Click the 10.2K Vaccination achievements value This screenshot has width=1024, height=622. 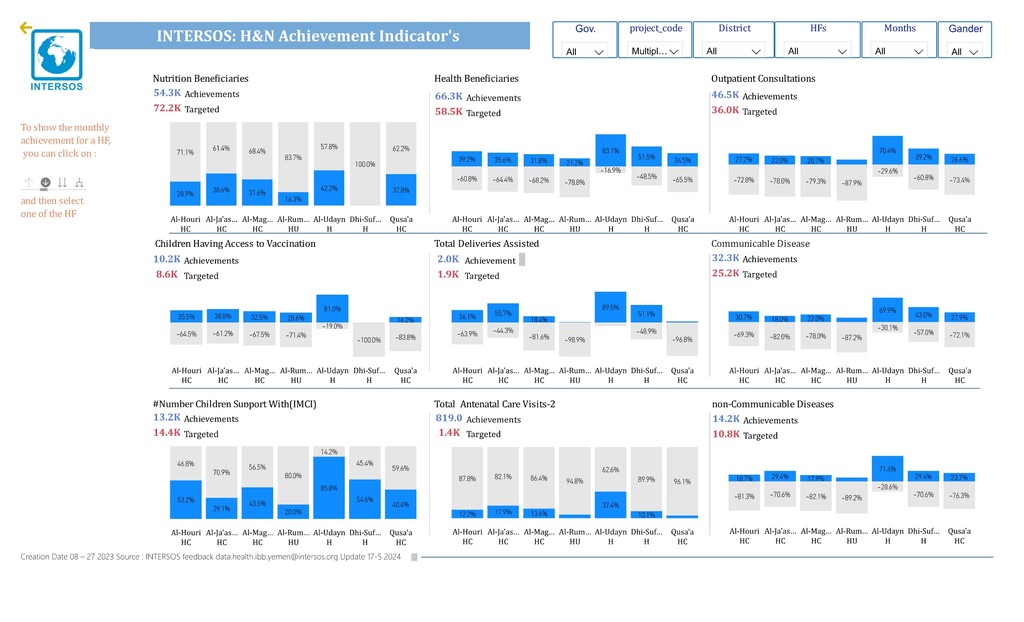click(x=167, y=259)
